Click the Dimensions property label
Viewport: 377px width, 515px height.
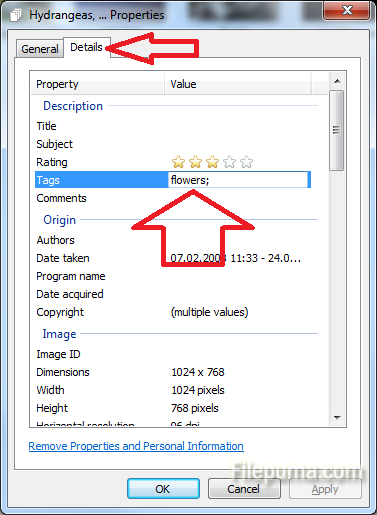pos(63,372)
